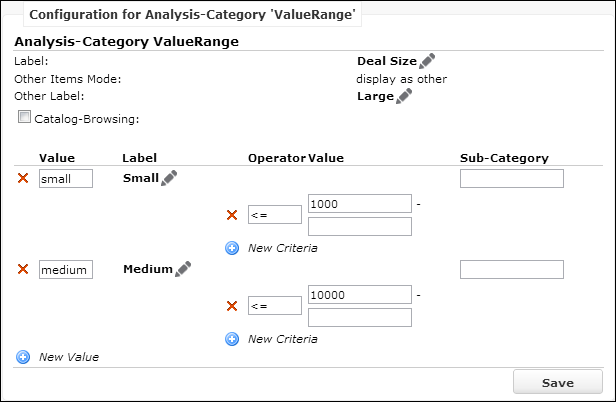
Task: Click the New Value link text
Action: click(x=69, y=357)
